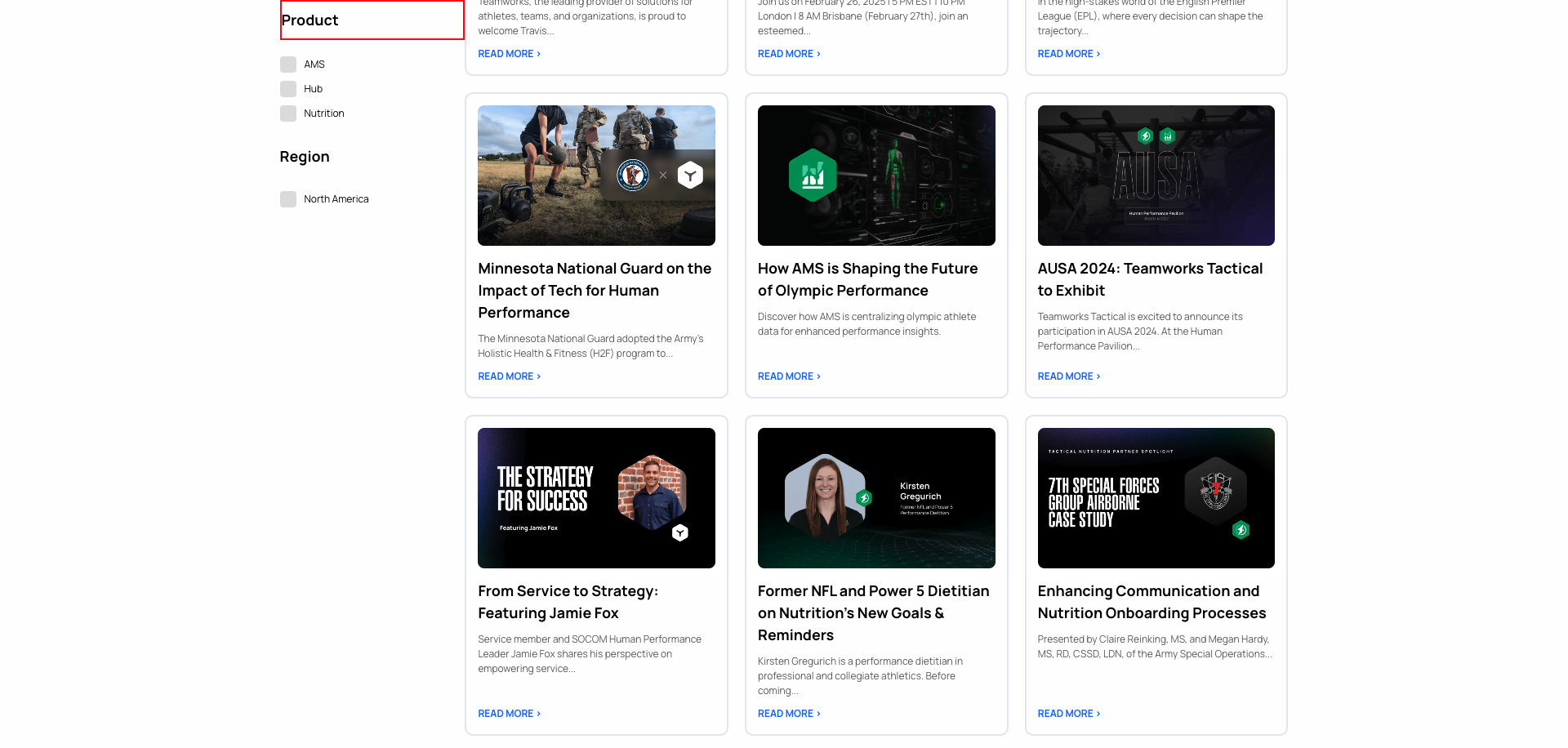Click the Teamworks hexagon logo on the AUSA thumbnail
Viewport: 1568px width, 748px height.
(x=1145, y=136)
